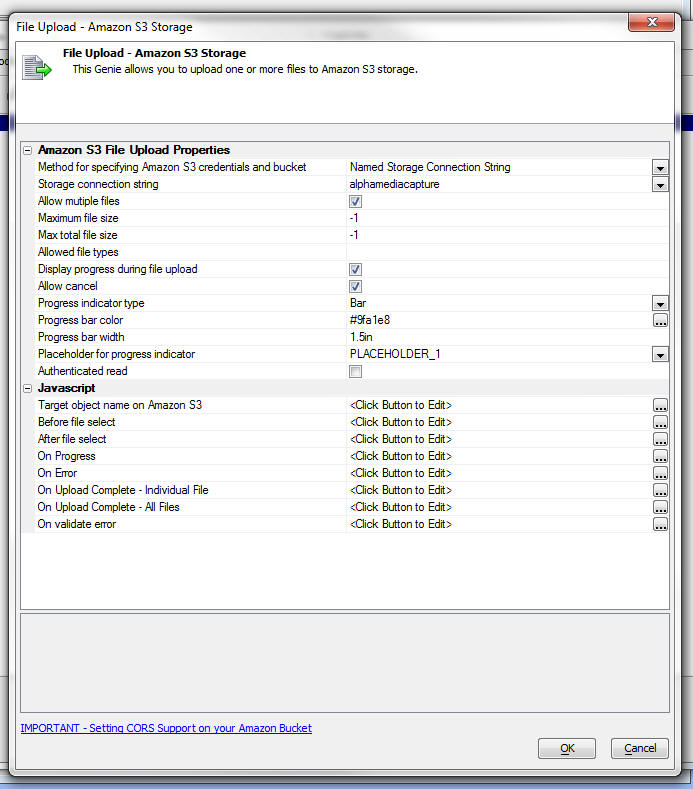Click the empty Allowed file types field

pyautogui.click(x=507, y=252)
